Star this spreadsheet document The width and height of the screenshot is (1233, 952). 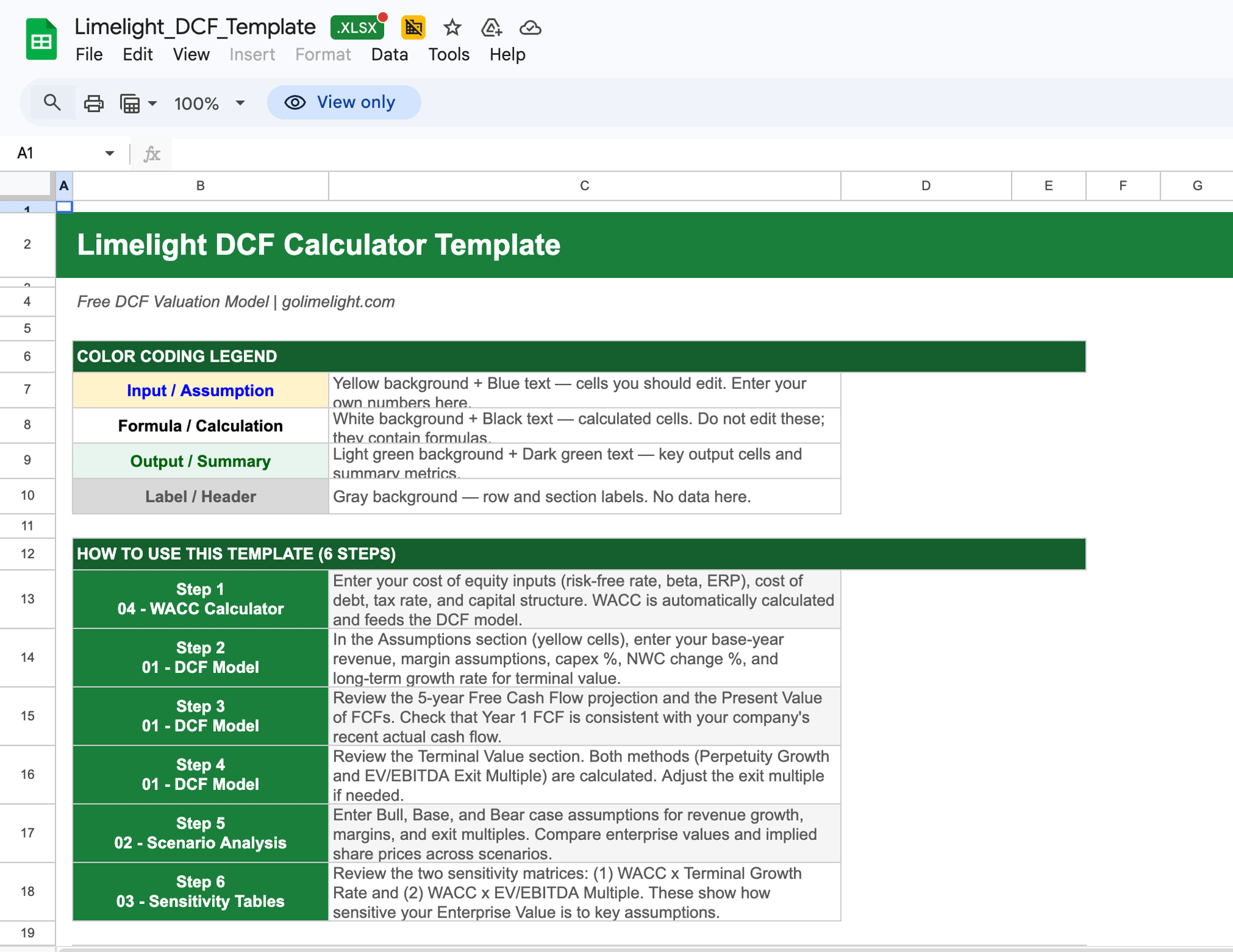[x=452, y=28]
